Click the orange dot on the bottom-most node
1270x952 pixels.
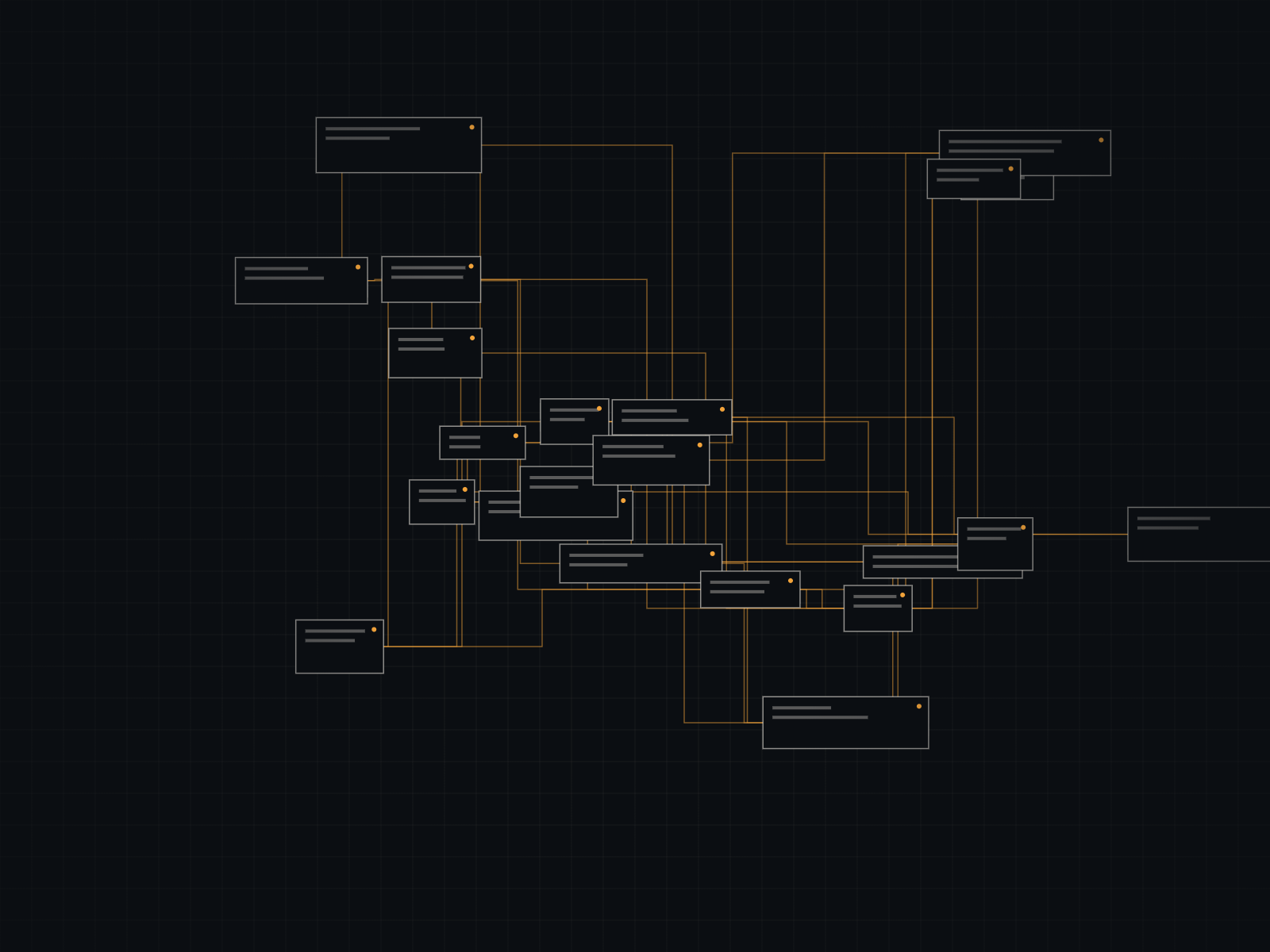(919, 706)
